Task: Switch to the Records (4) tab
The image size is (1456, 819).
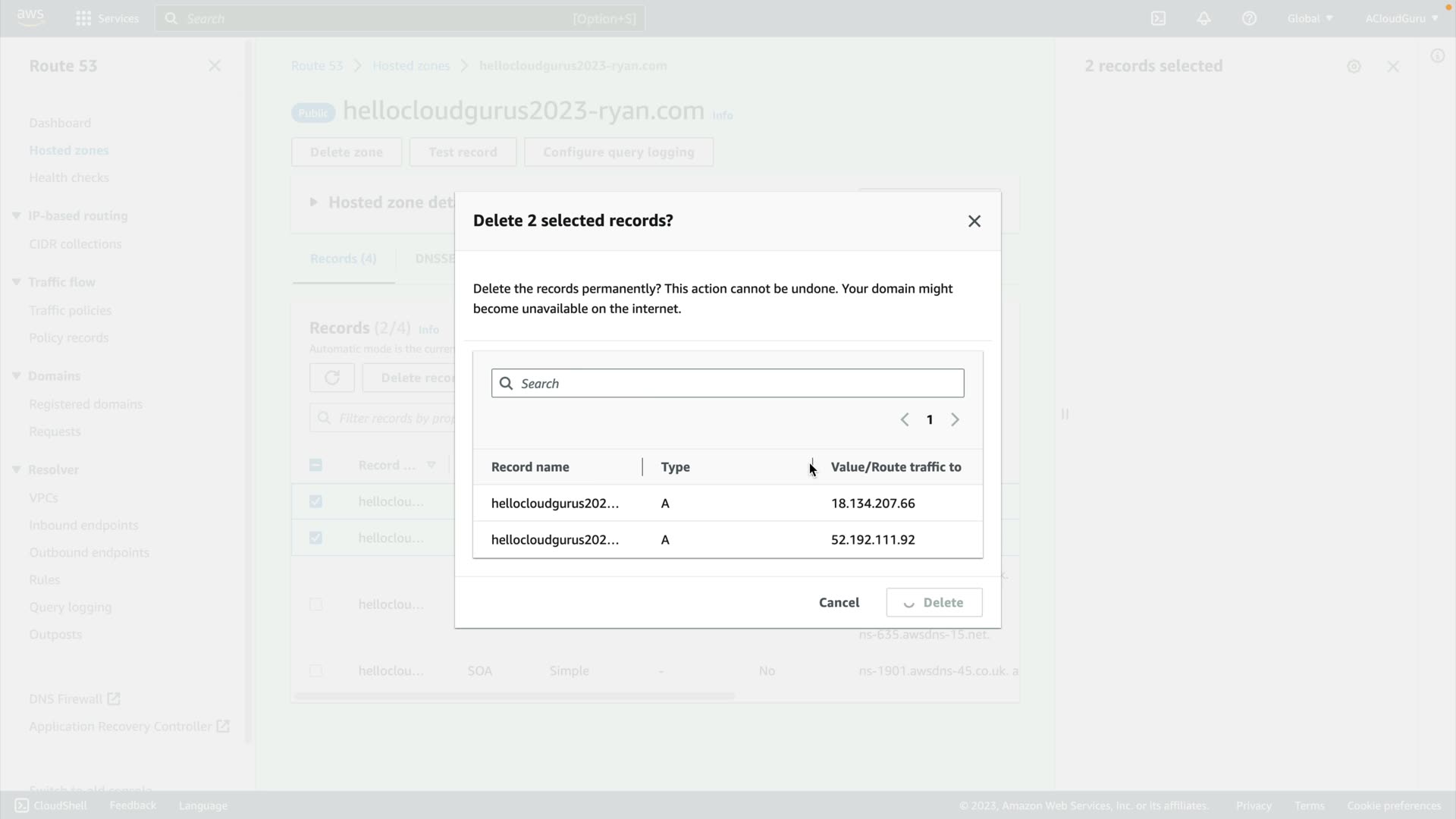Action: (x=343, y=259)
